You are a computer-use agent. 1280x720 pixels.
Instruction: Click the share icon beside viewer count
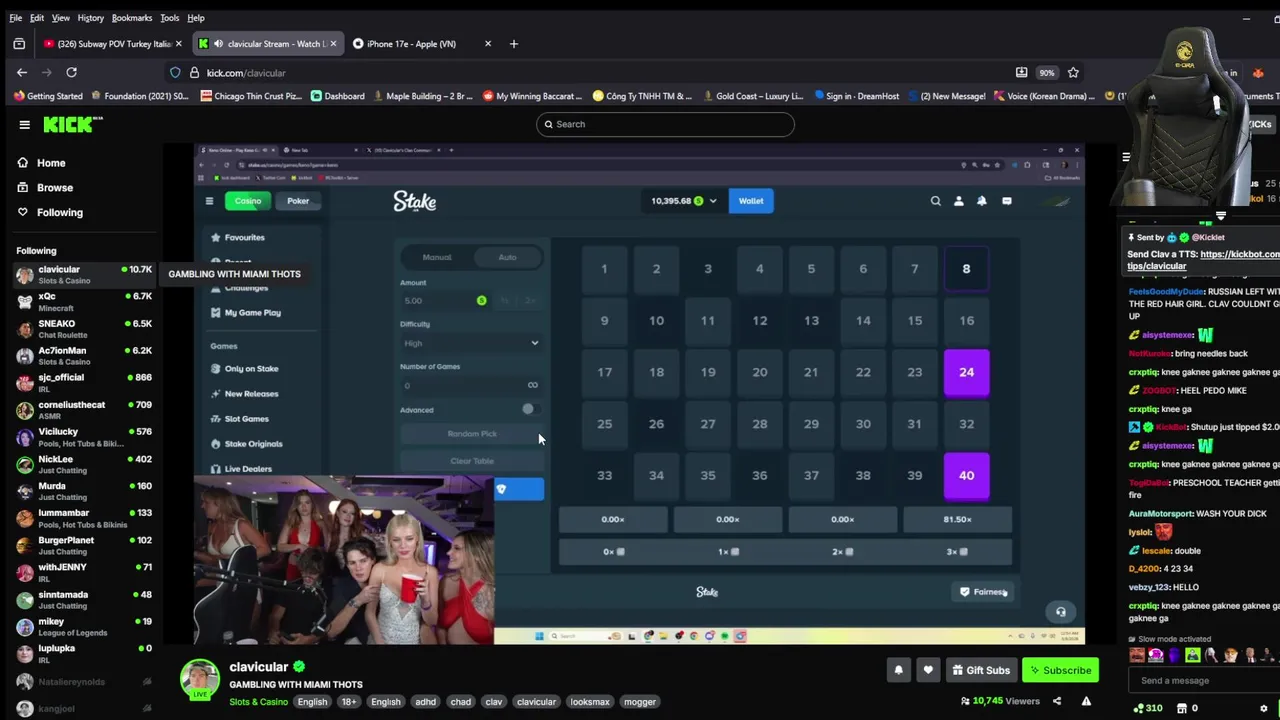(1057, 701)
